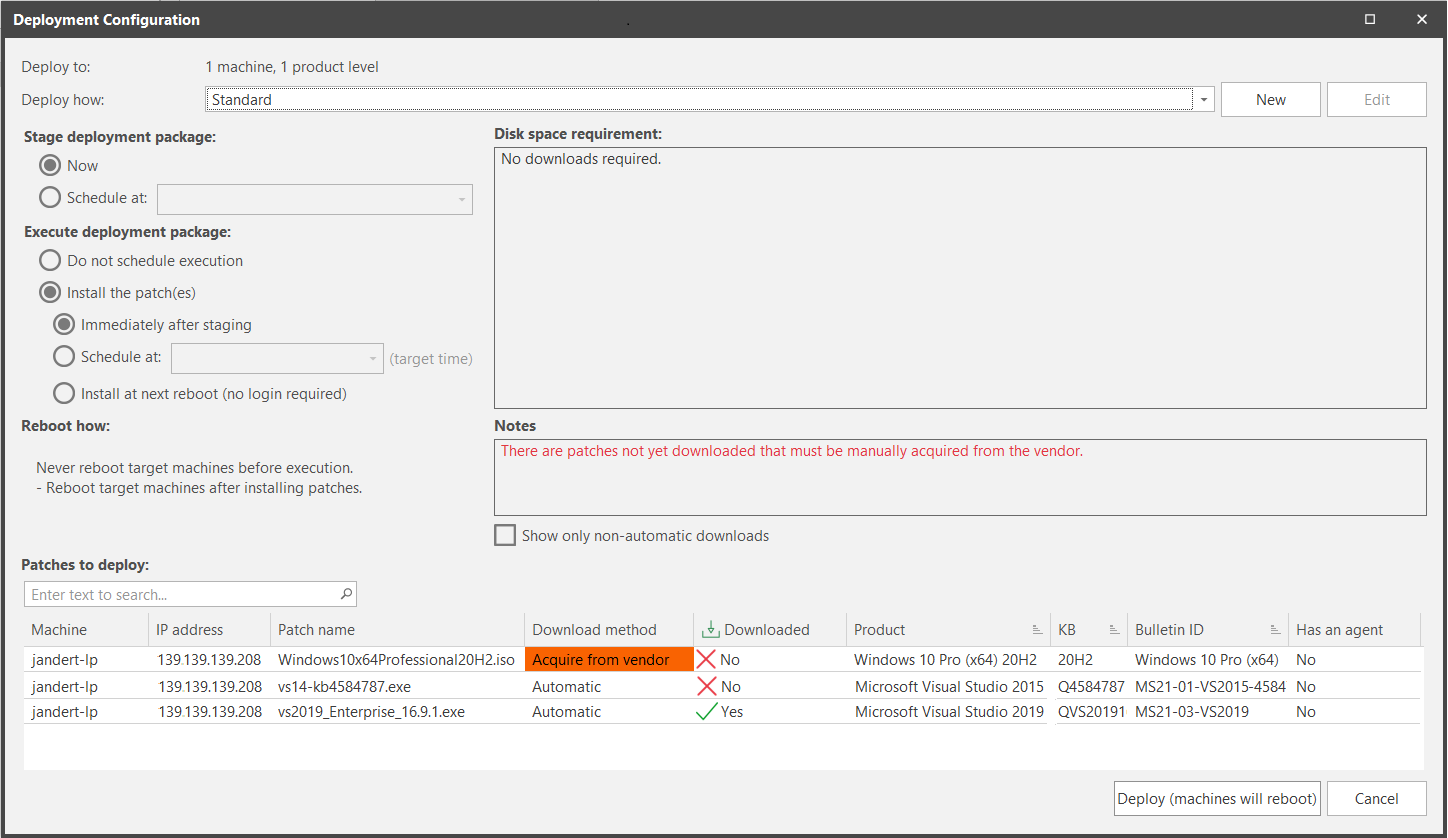
Task: Close the Deployment Configuration window
Action: click(1421, 19)
